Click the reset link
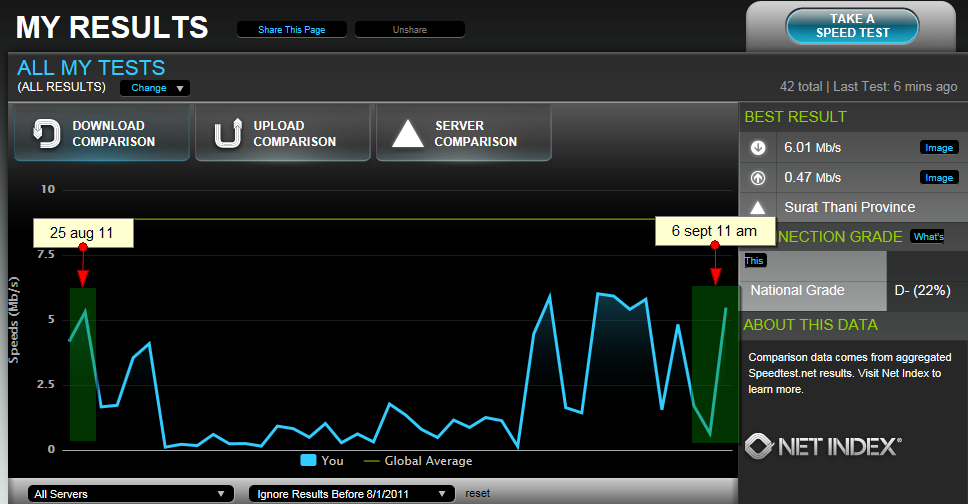The height and width of the screenshot is (504, 968). click(x=477, y=493)
